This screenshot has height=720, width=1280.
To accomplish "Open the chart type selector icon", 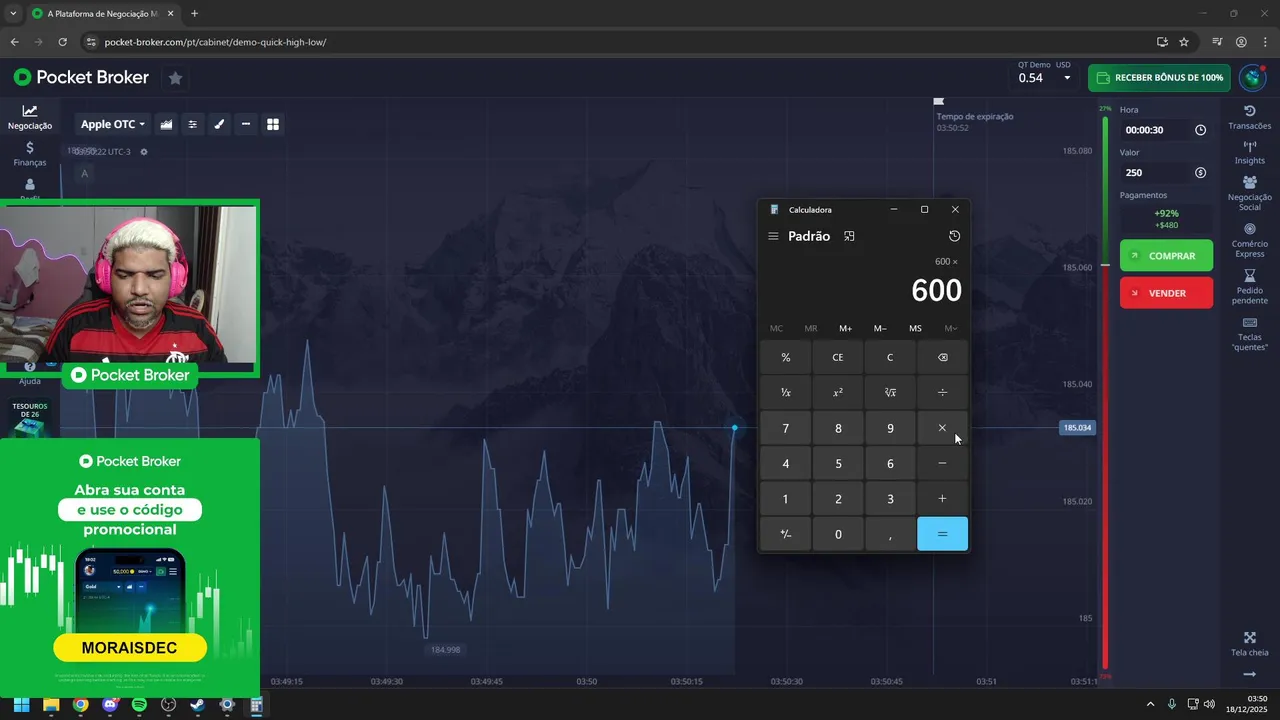I will (166, 124).
